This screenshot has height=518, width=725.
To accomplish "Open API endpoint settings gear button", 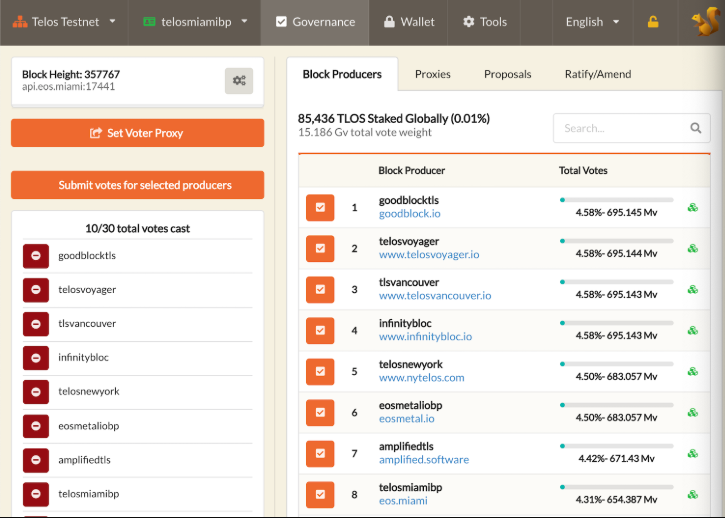I will click(x=239, y=81).
